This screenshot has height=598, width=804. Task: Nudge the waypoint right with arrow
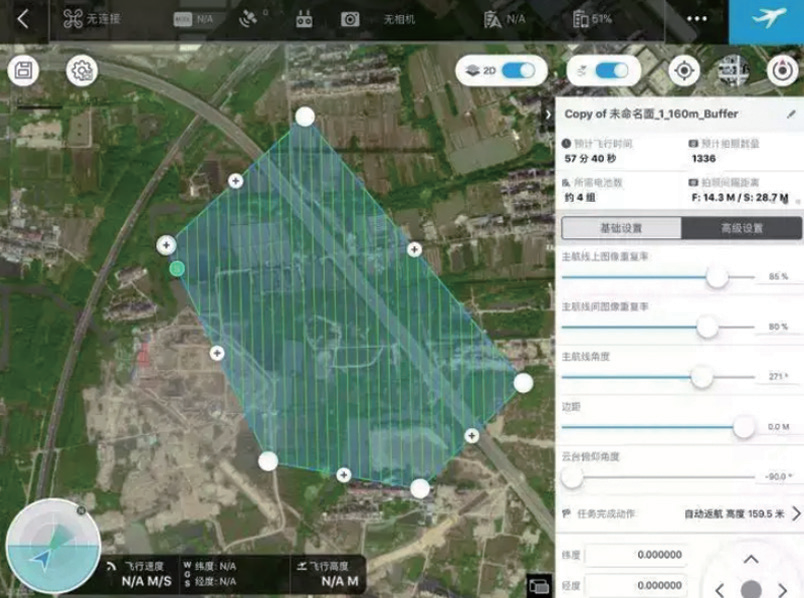pos(782,590)
